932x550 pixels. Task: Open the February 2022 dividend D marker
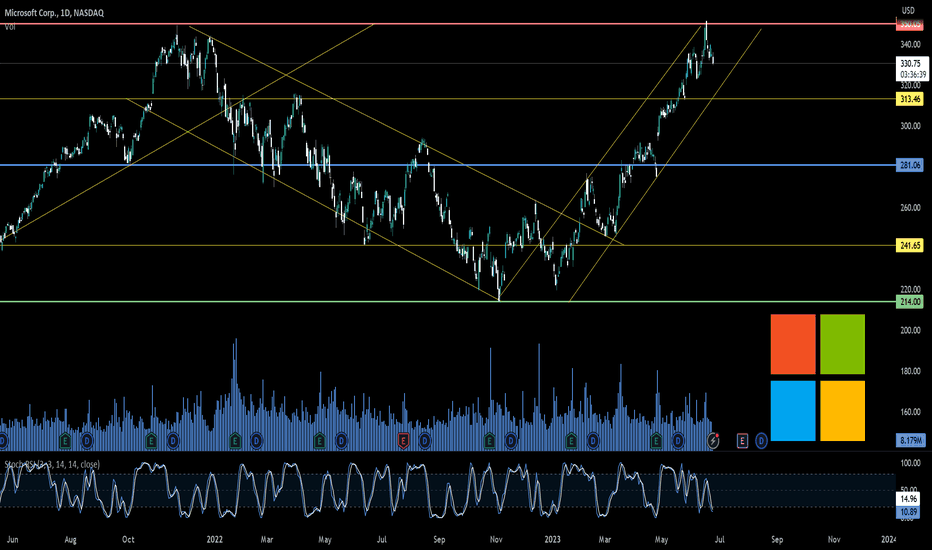point(256,441)
